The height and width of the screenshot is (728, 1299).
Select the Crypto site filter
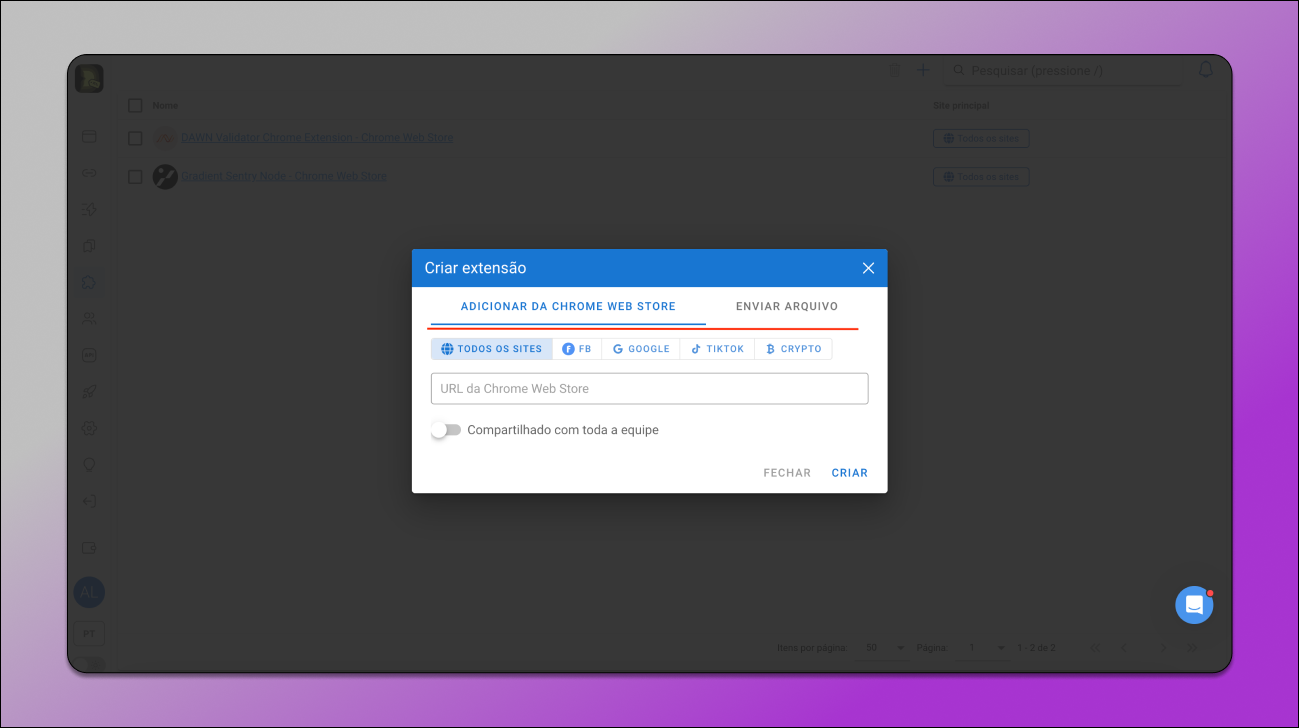pos(793,349)
